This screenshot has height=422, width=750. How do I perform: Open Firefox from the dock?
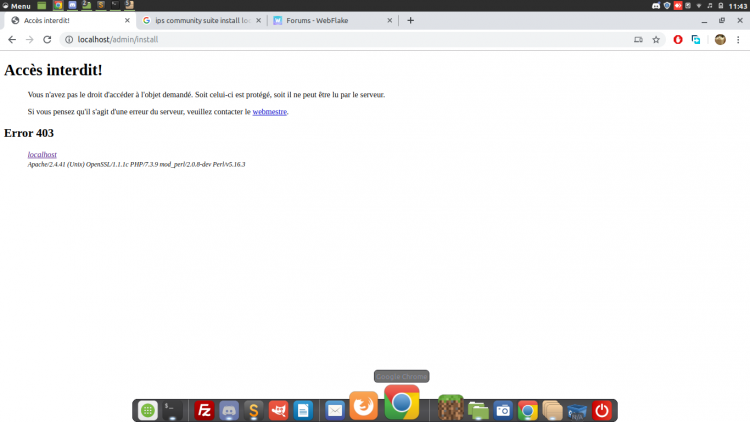[363, 404]
